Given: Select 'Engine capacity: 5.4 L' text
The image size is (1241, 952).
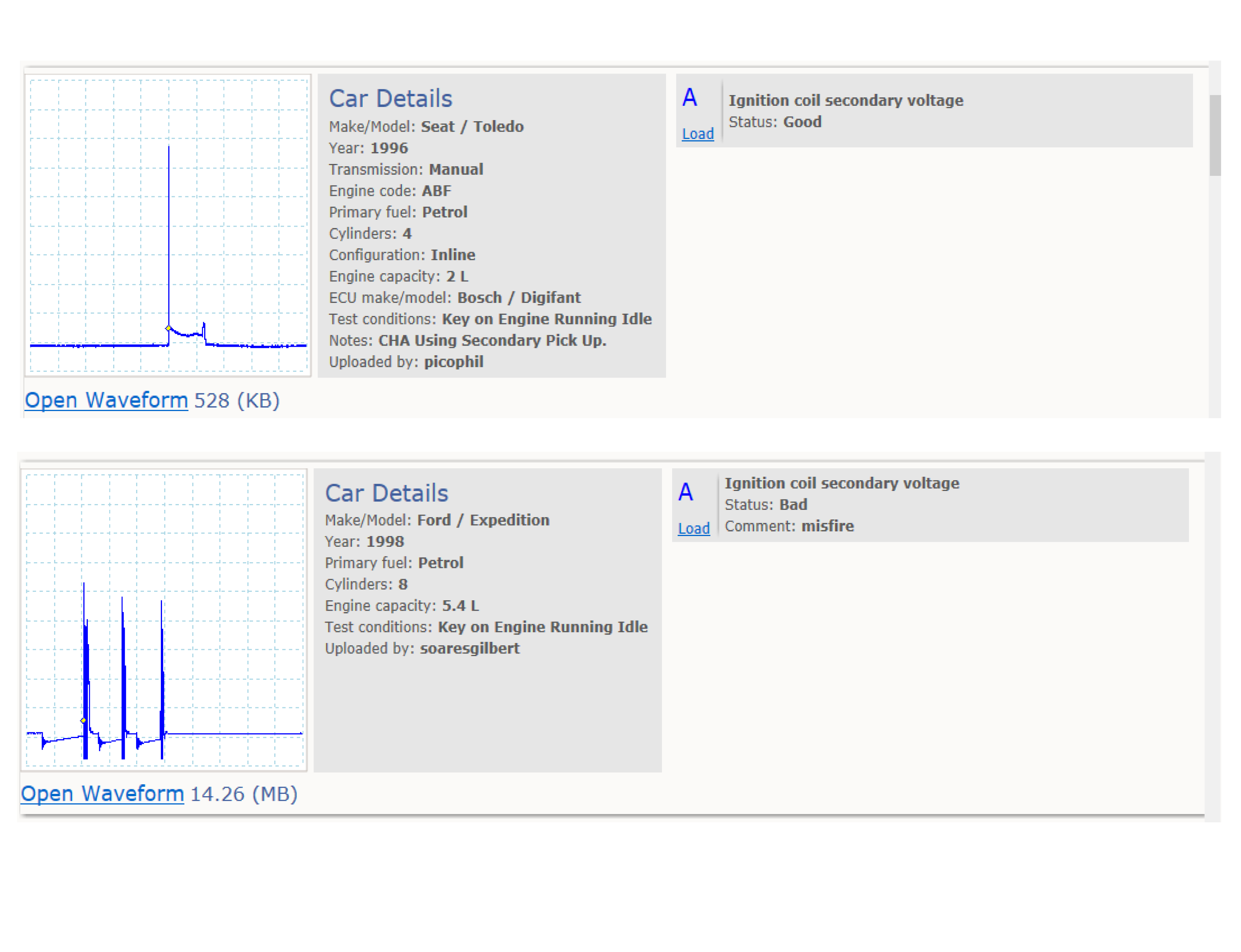Looking at the screenshot, I should point(401,606).
